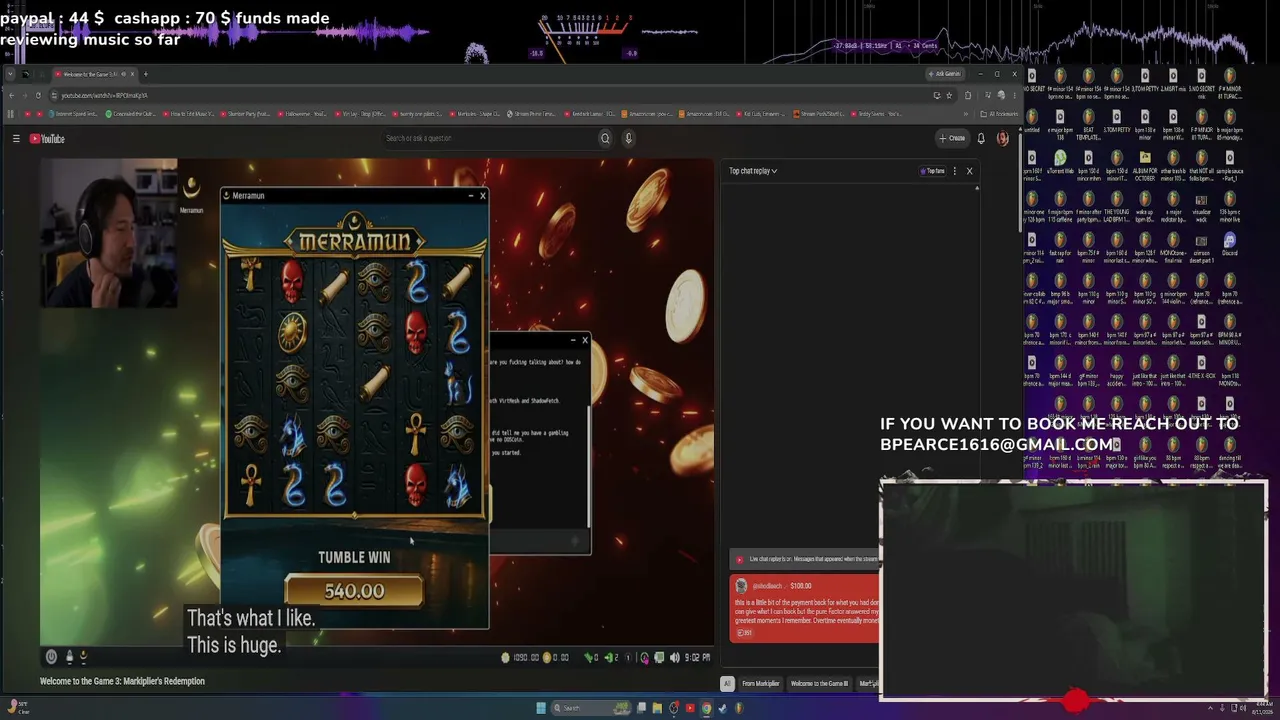Open YouTube notifications bell
This screenshot has height=720, width=1280.
click(x=981, y=138)
